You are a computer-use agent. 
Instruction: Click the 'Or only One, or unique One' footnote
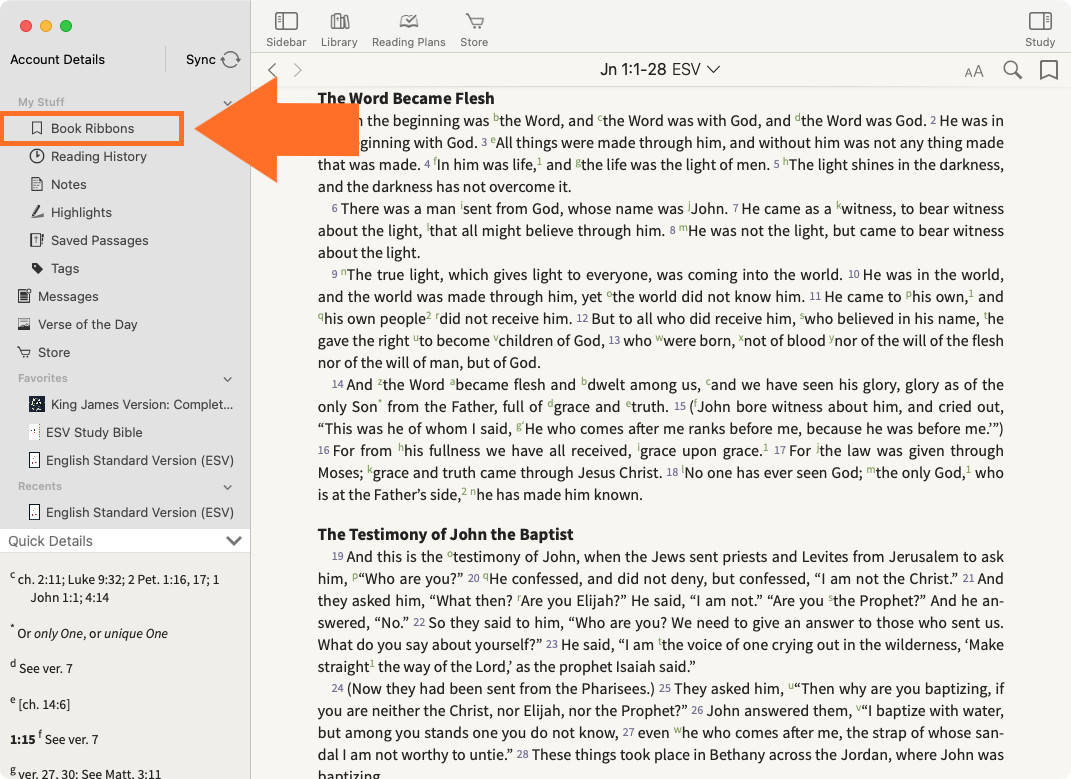click(89, 633)
